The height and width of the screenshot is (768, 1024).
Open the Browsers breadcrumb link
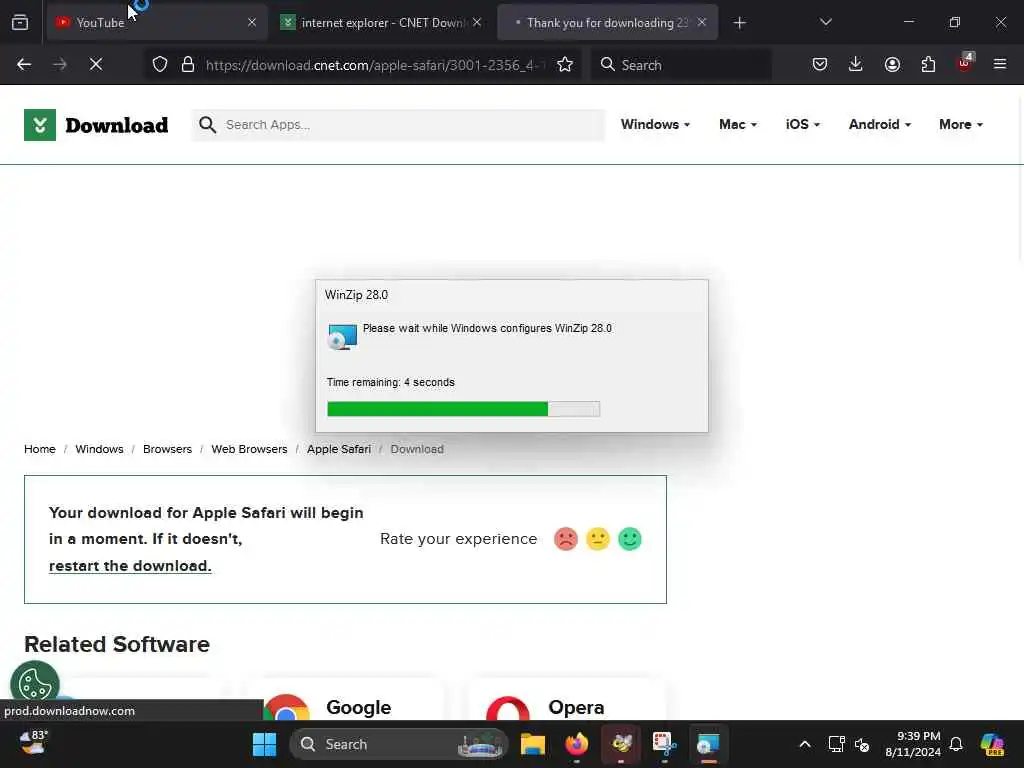point(167,449)
